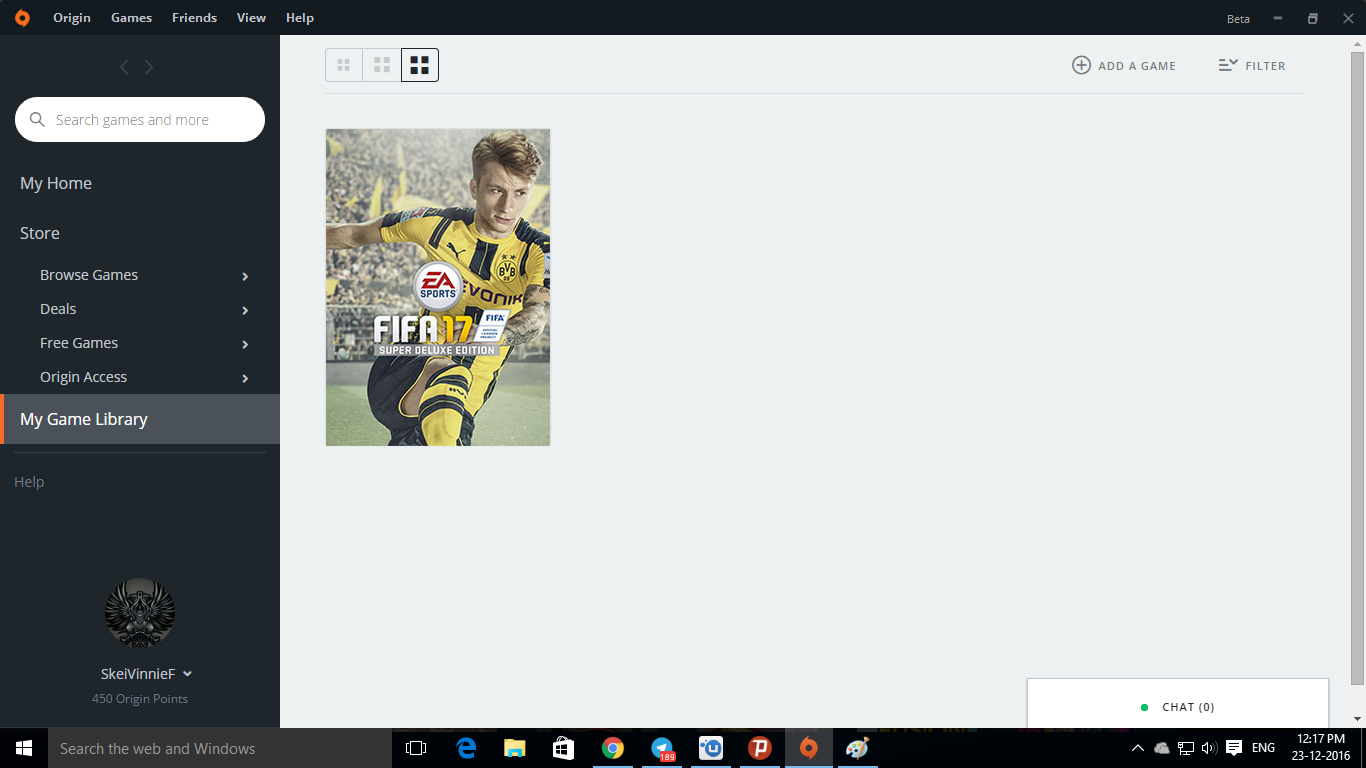Viewport: 1366px width, 768px height.
Task: Click the ADD A GAME label
Action: pyautogui.click(x=1137, y=66)
